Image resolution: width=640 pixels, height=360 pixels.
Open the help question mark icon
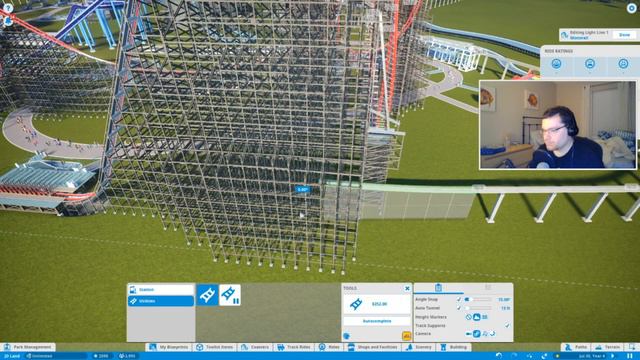coord(8,8)
